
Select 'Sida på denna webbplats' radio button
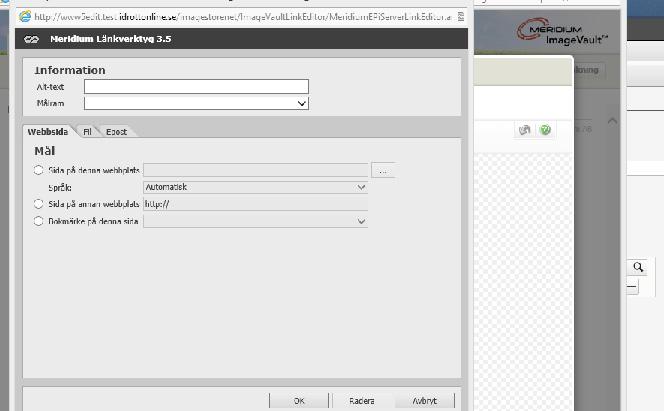(39, 170)
